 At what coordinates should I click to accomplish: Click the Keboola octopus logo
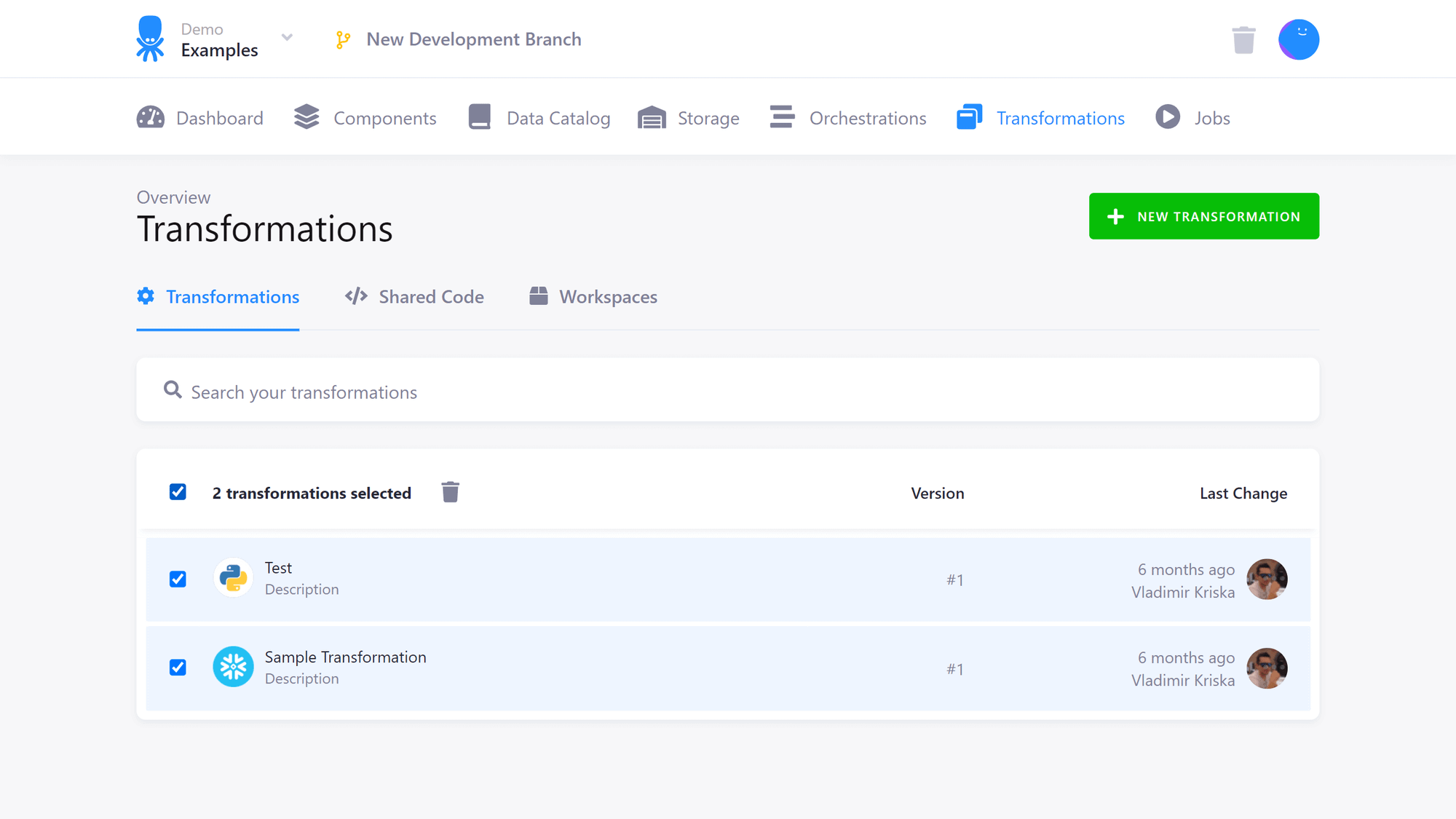[149, 39]
